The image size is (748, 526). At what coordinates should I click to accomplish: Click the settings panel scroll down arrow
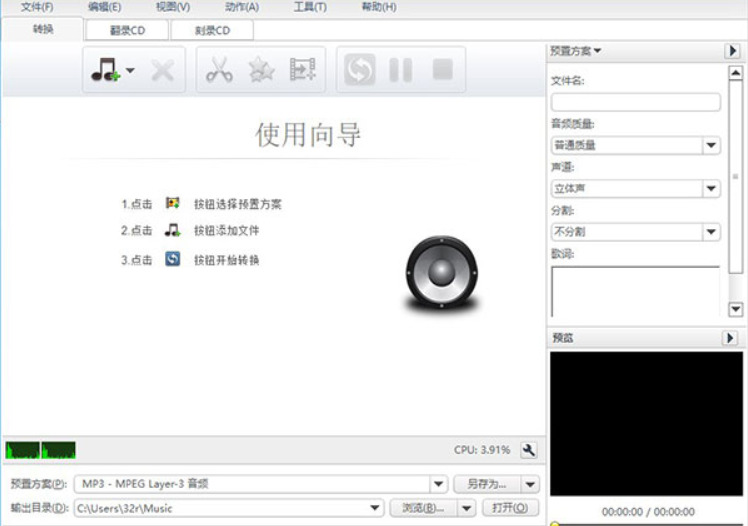[x=736, y=309]
